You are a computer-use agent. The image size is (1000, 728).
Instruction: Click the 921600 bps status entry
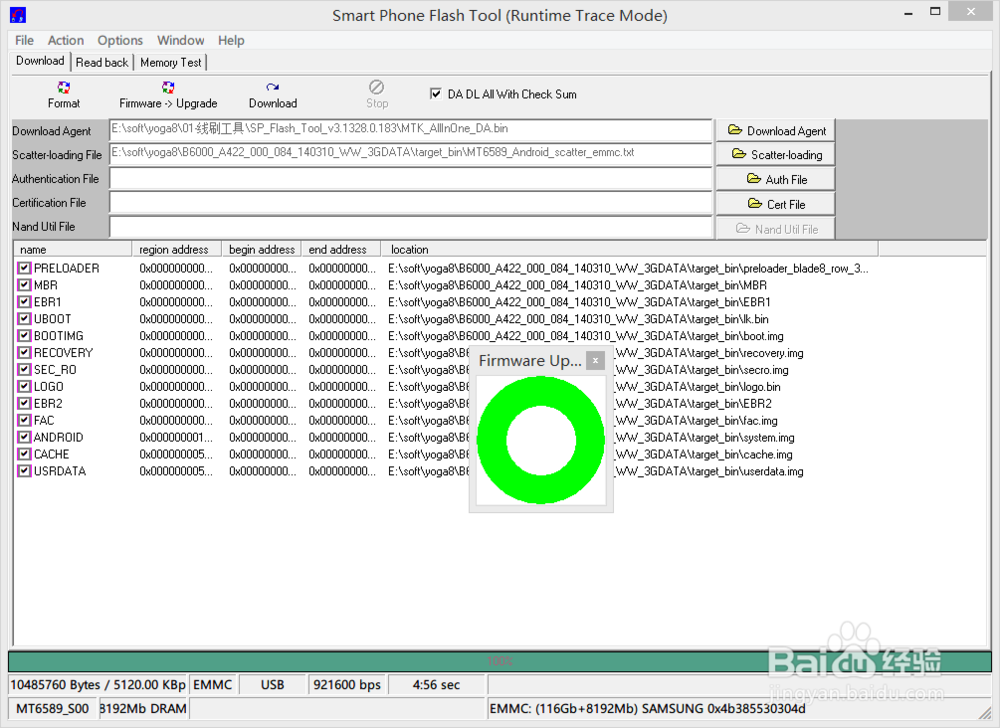[347, 685]
